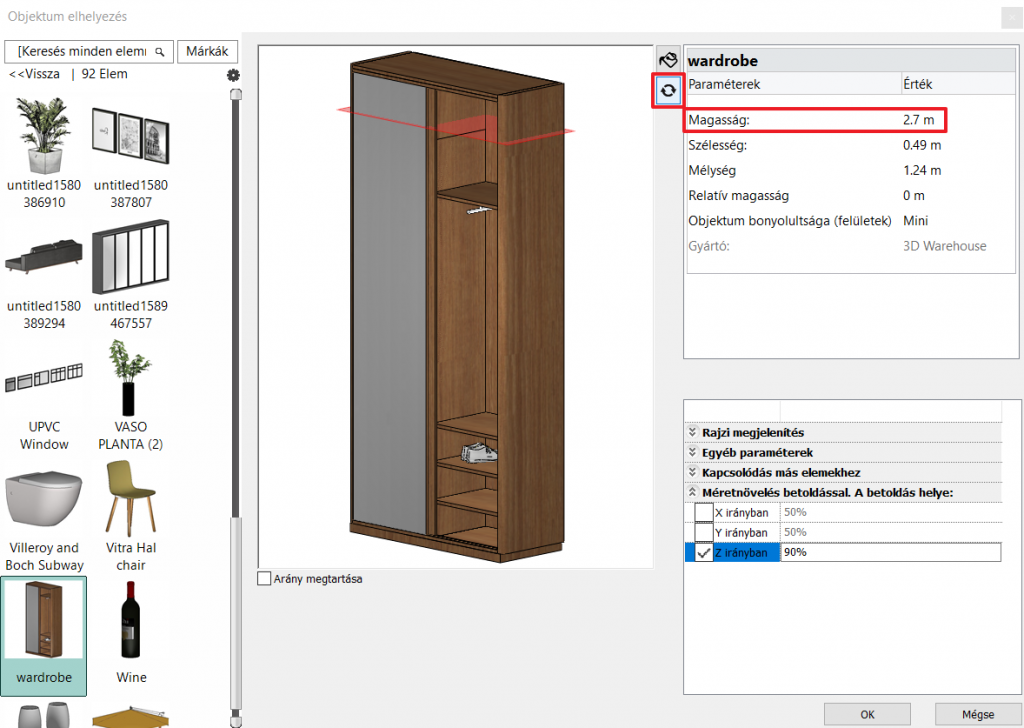Open the Márkák brands button
Image resolution: width=1024 pixels, height=728 pixels.
(x=207, y=52)
